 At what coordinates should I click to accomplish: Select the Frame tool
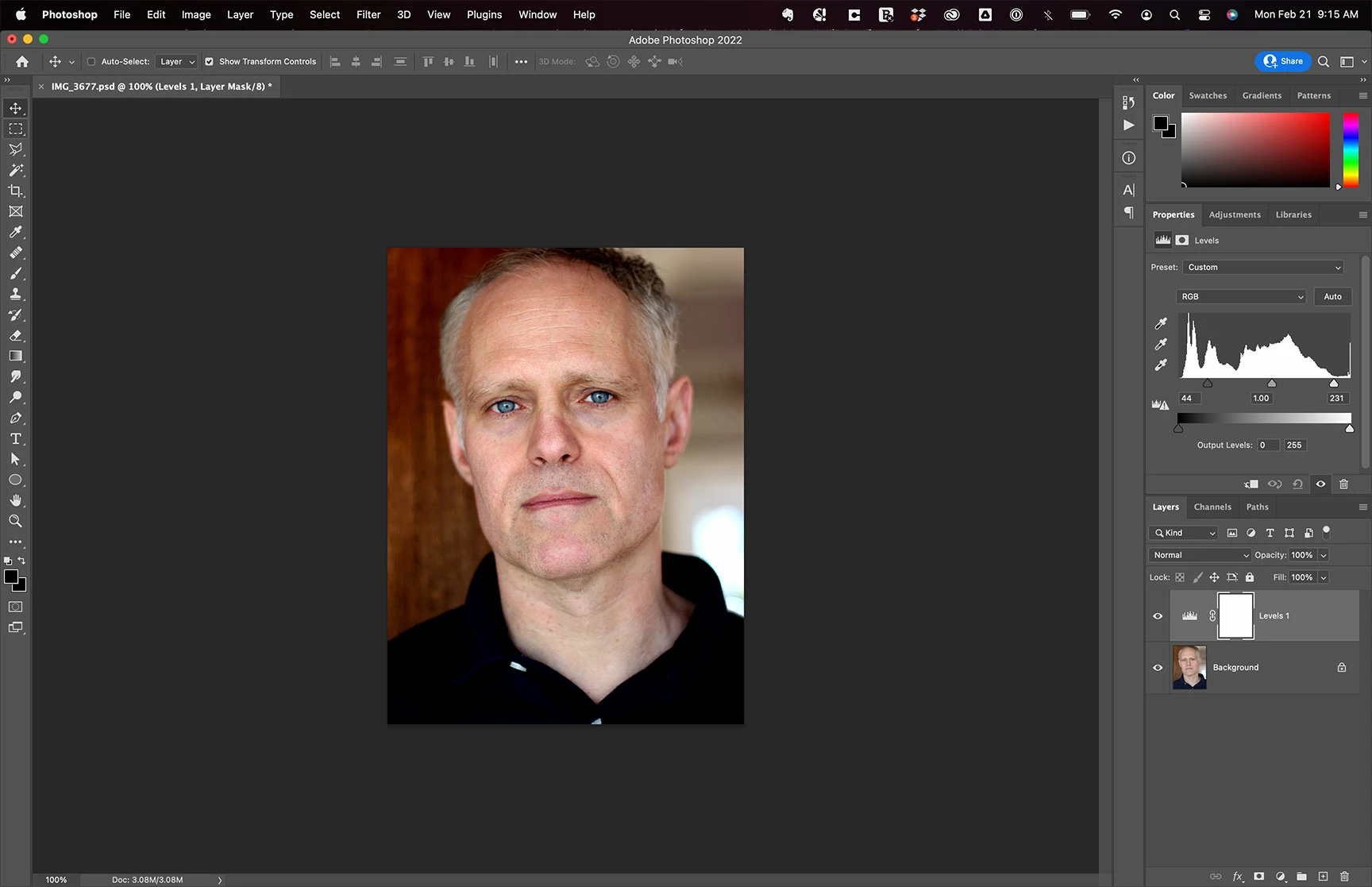click(x=16, y=211)
